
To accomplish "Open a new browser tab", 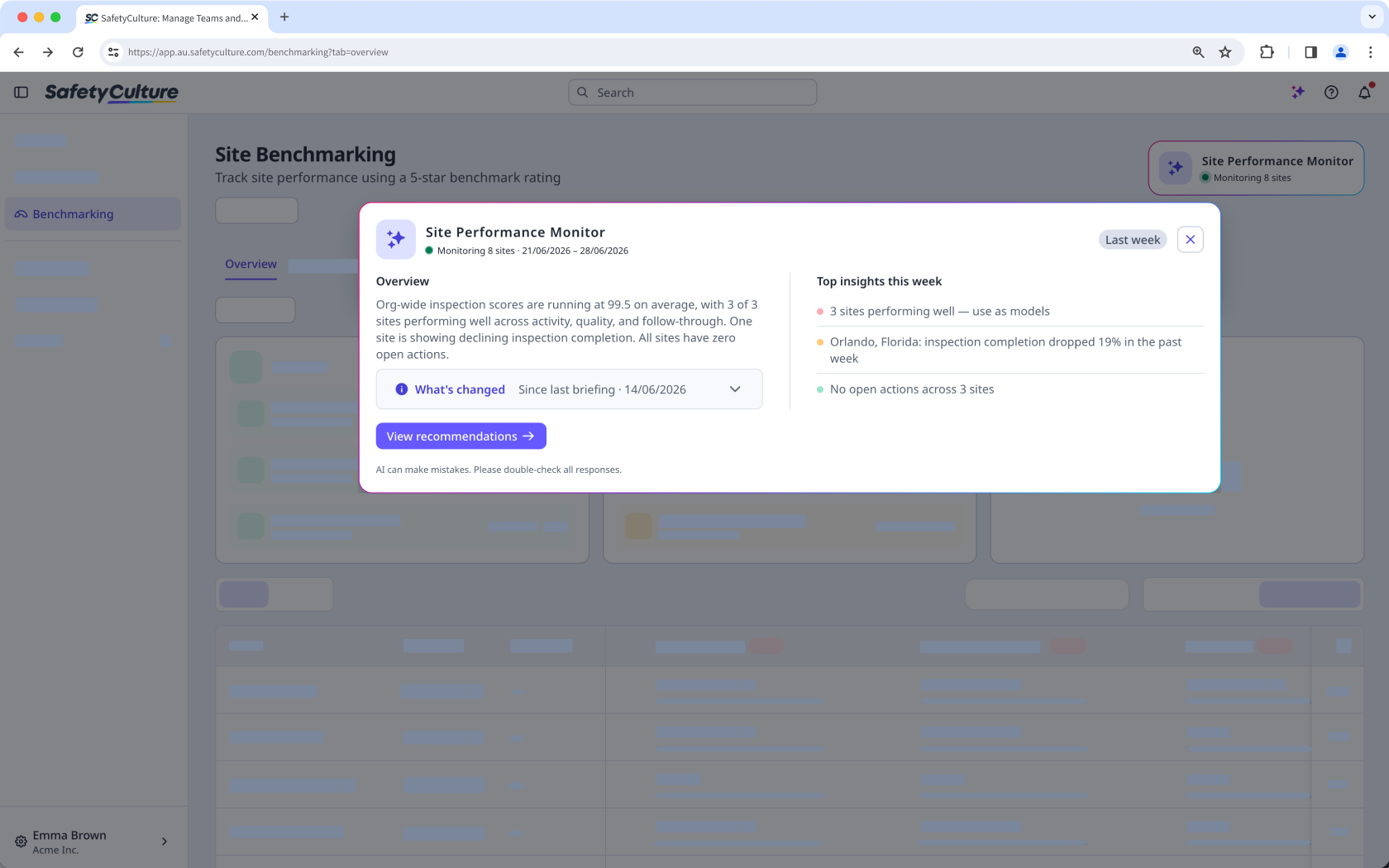I will click(284, 17).
